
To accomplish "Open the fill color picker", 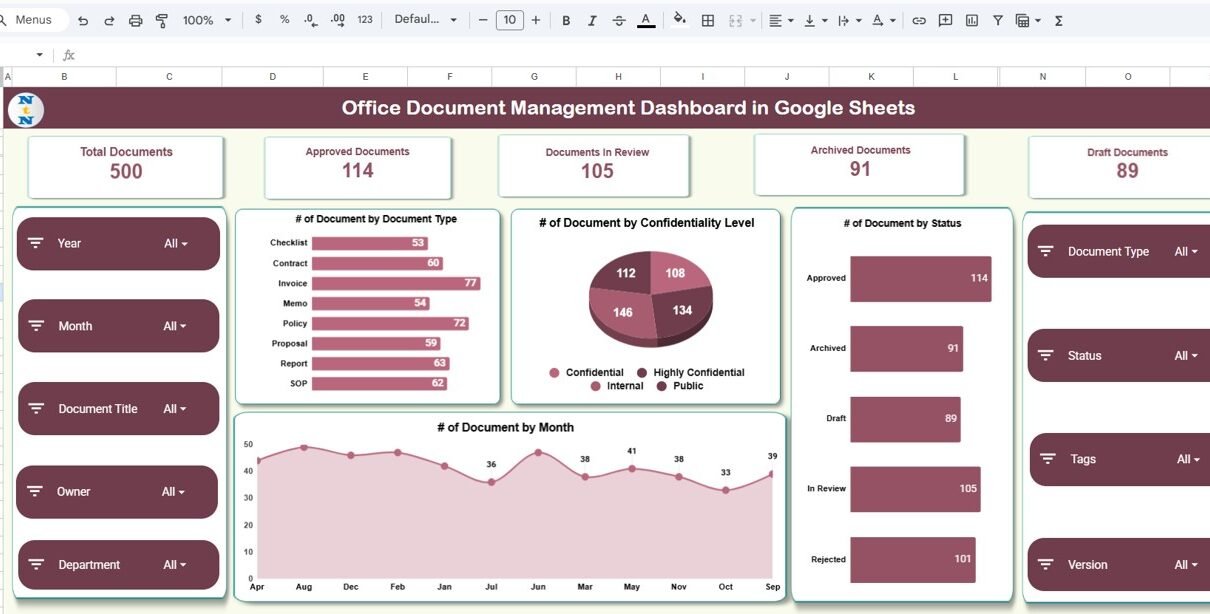I will (680, 20).
